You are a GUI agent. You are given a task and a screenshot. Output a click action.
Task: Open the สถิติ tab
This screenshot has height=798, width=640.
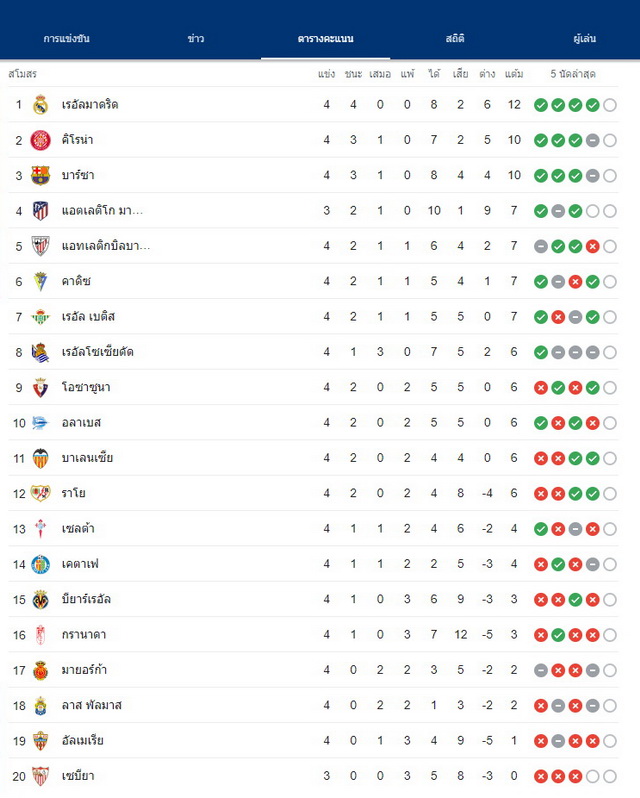455,39
